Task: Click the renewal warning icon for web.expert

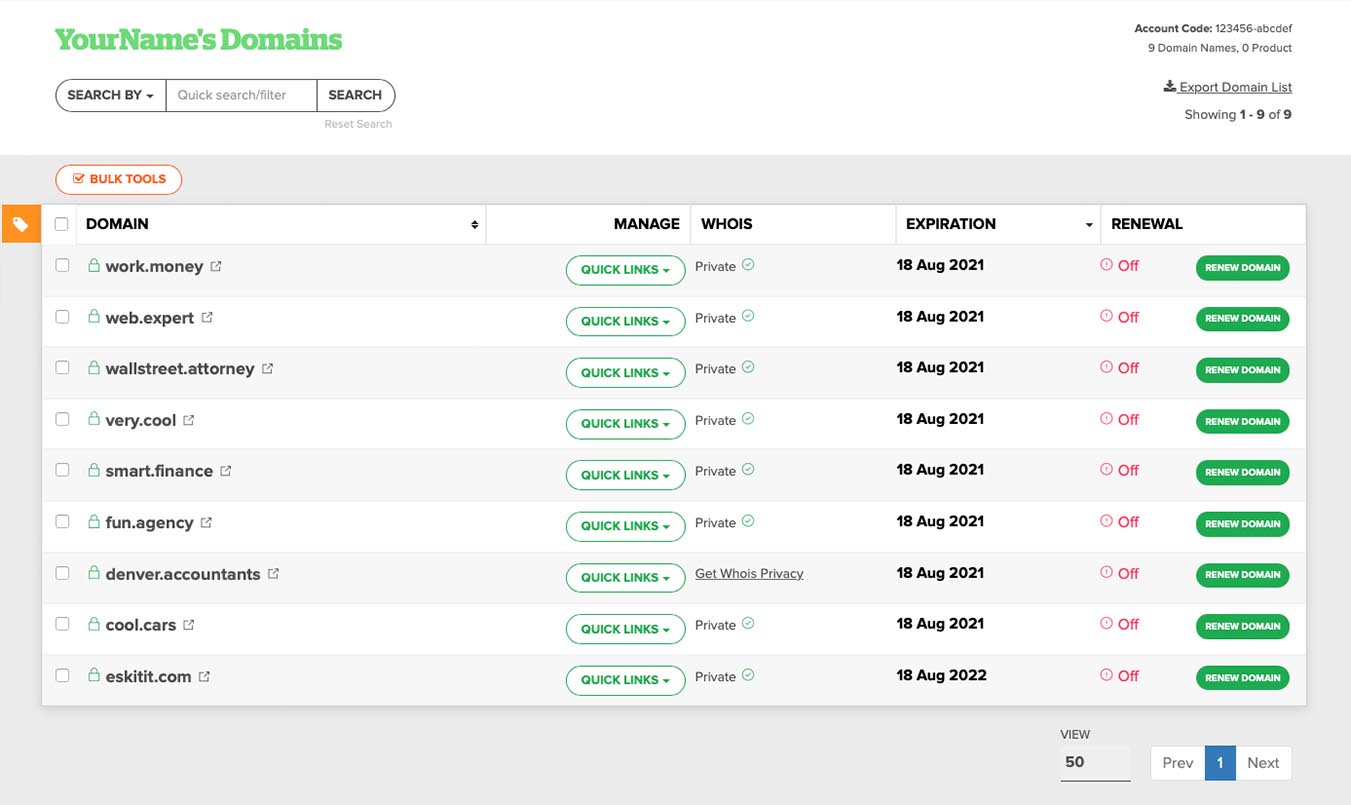Action: click(x=1106, y=316)
